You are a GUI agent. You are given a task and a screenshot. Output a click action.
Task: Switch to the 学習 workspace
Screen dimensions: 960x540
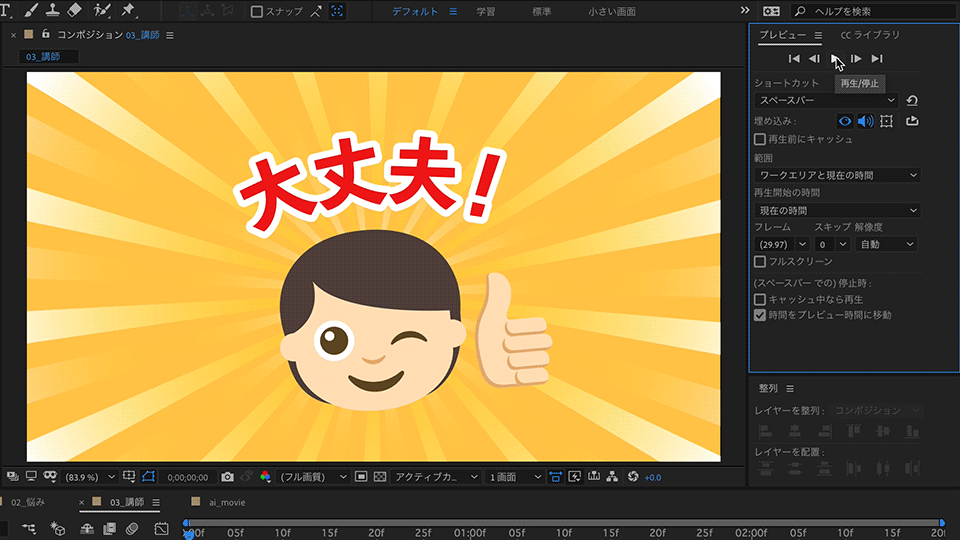coord(486,12)
